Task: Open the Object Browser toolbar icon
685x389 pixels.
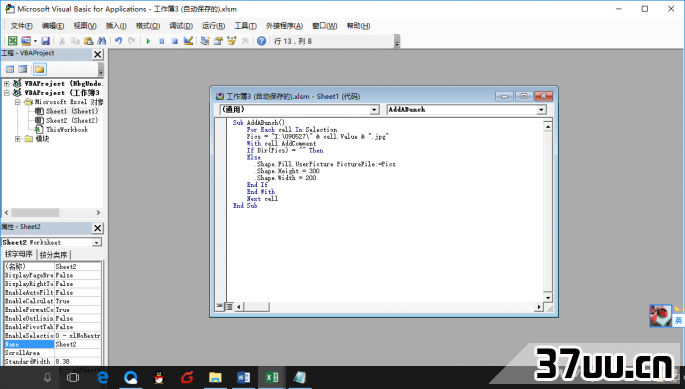Action: tap(232, 41)
